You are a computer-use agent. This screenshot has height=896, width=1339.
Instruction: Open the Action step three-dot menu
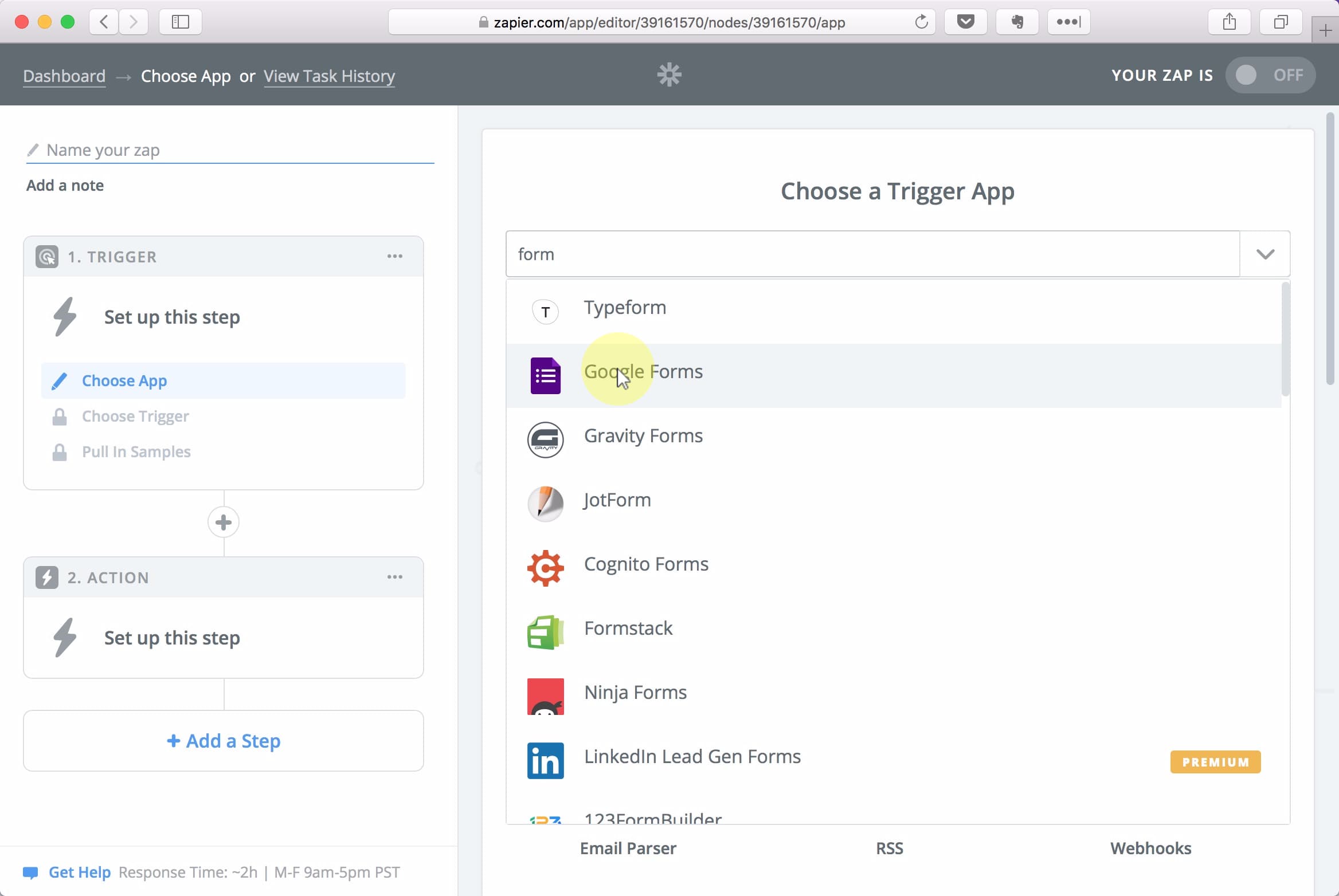click(x=394, y=577)
